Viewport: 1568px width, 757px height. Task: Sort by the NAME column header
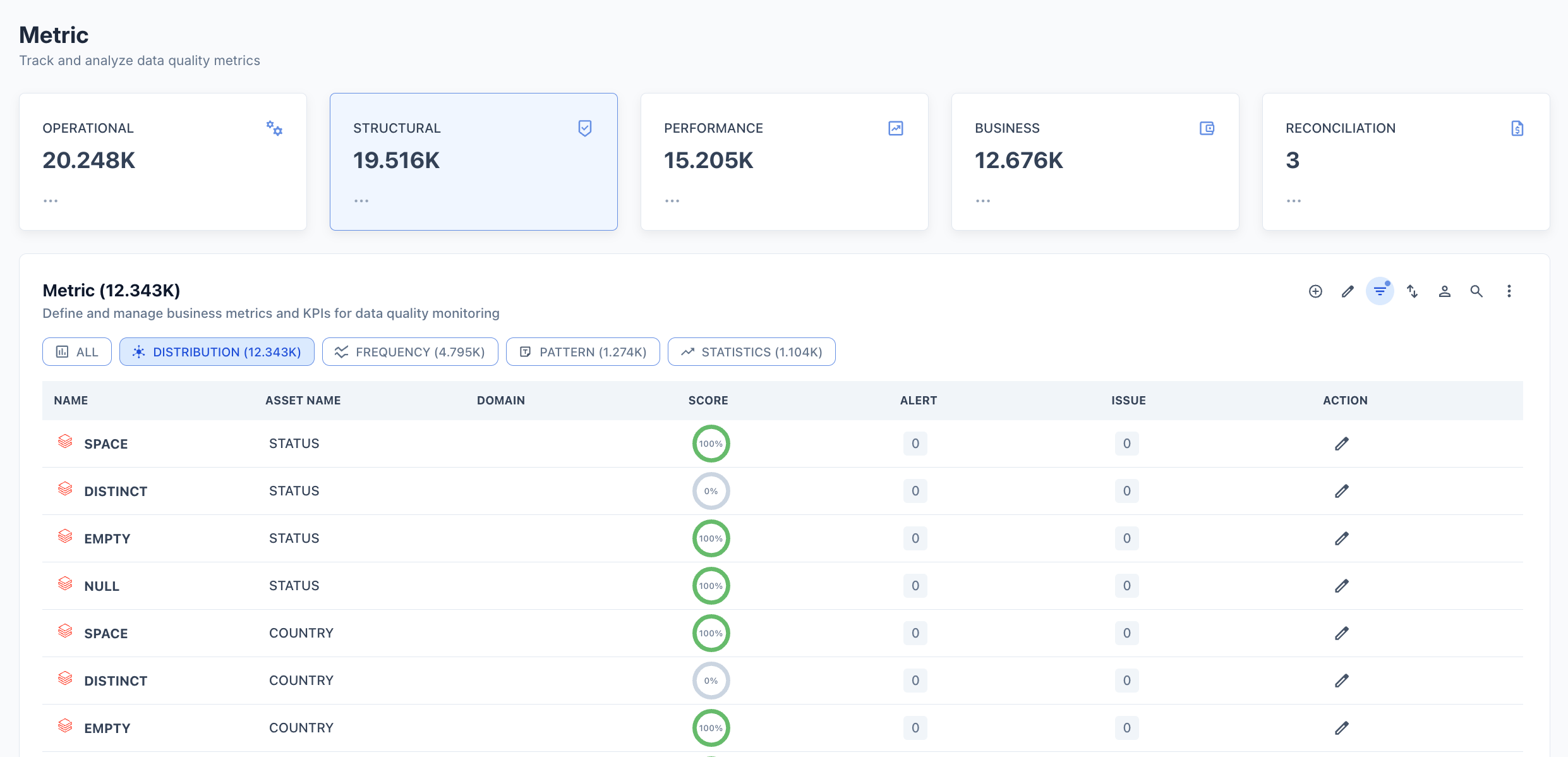coord(71,401)
